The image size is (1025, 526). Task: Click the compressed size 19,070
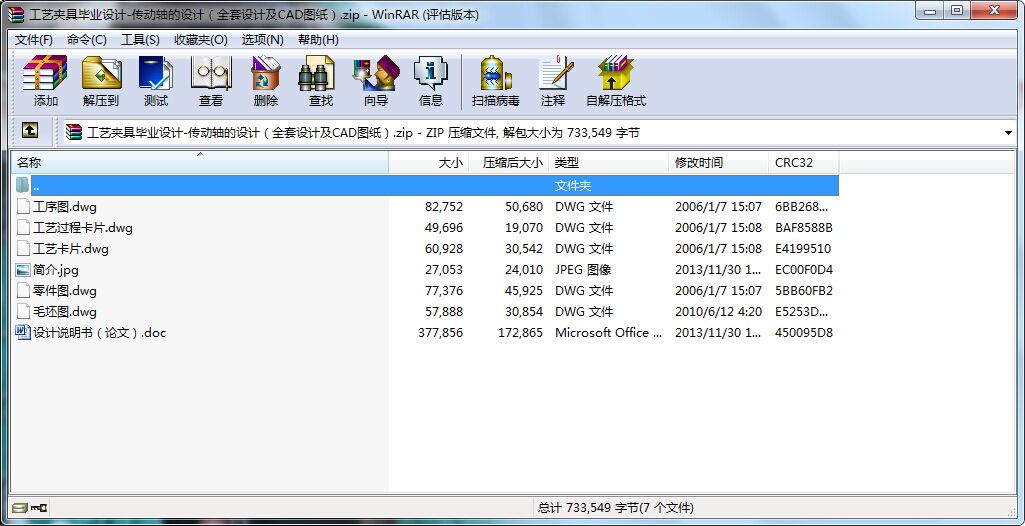coord(524,227)
